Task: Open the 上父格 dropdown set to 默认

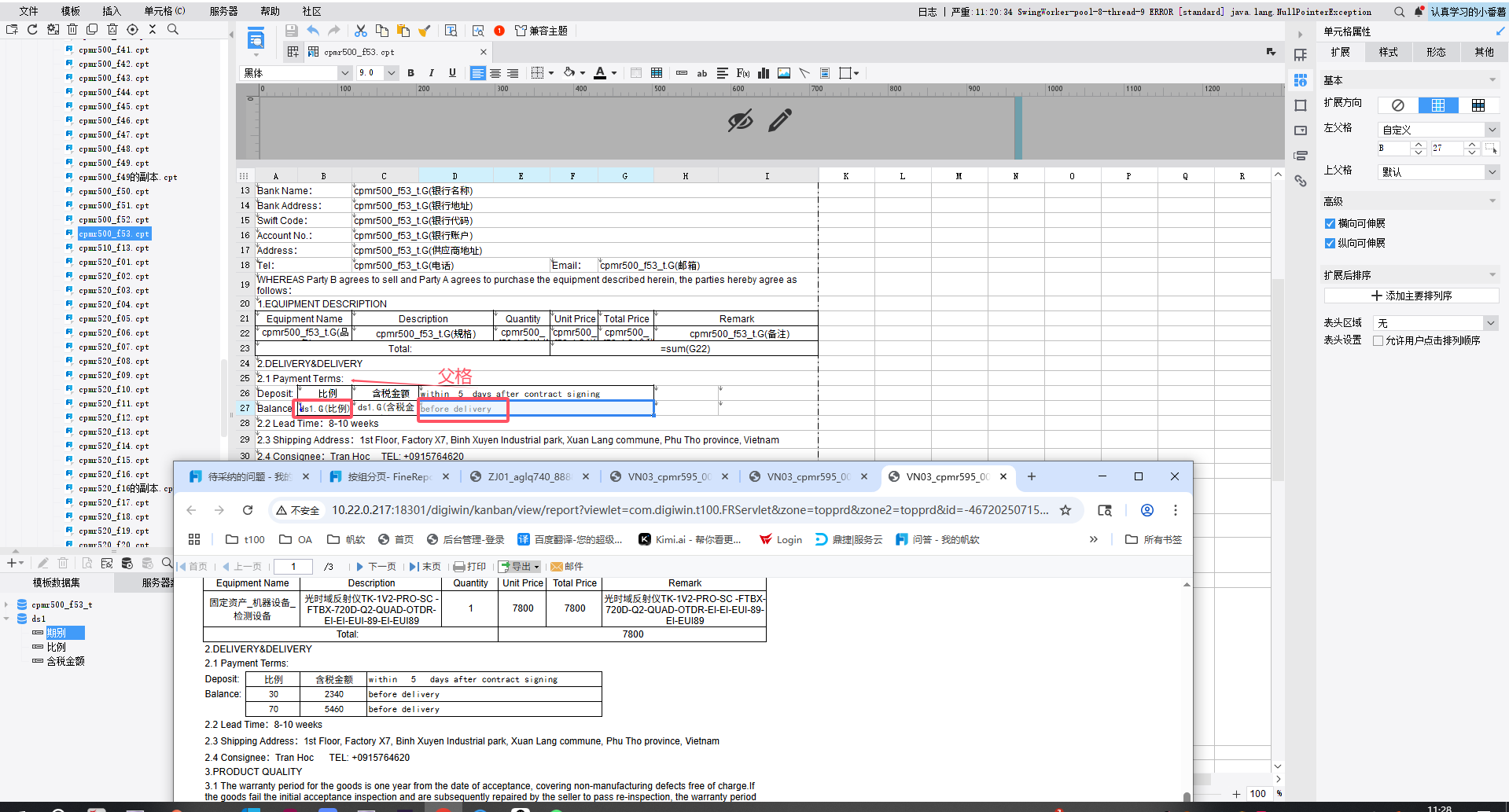Action: [x=1439, y=172]
